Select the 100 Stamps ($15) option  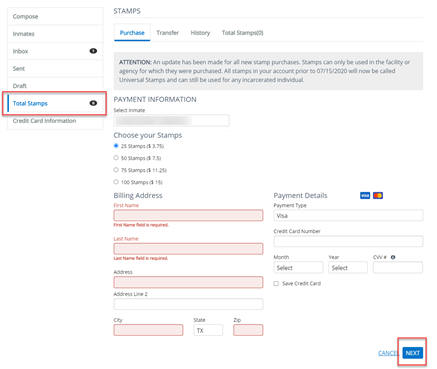point(116,182)
